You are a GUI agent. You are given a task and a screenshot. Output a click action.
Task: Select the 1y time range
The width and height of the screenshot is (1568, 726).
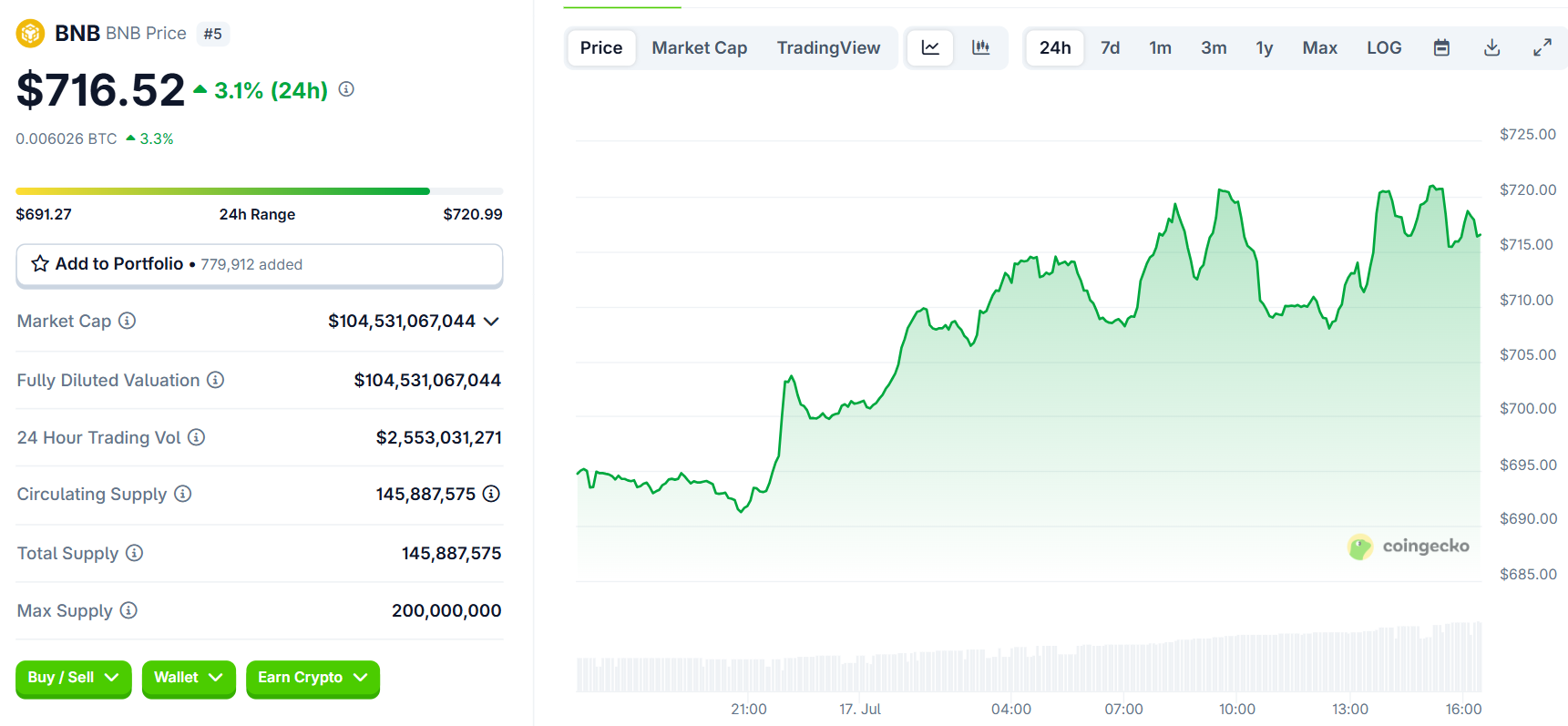pos(1265,47)
